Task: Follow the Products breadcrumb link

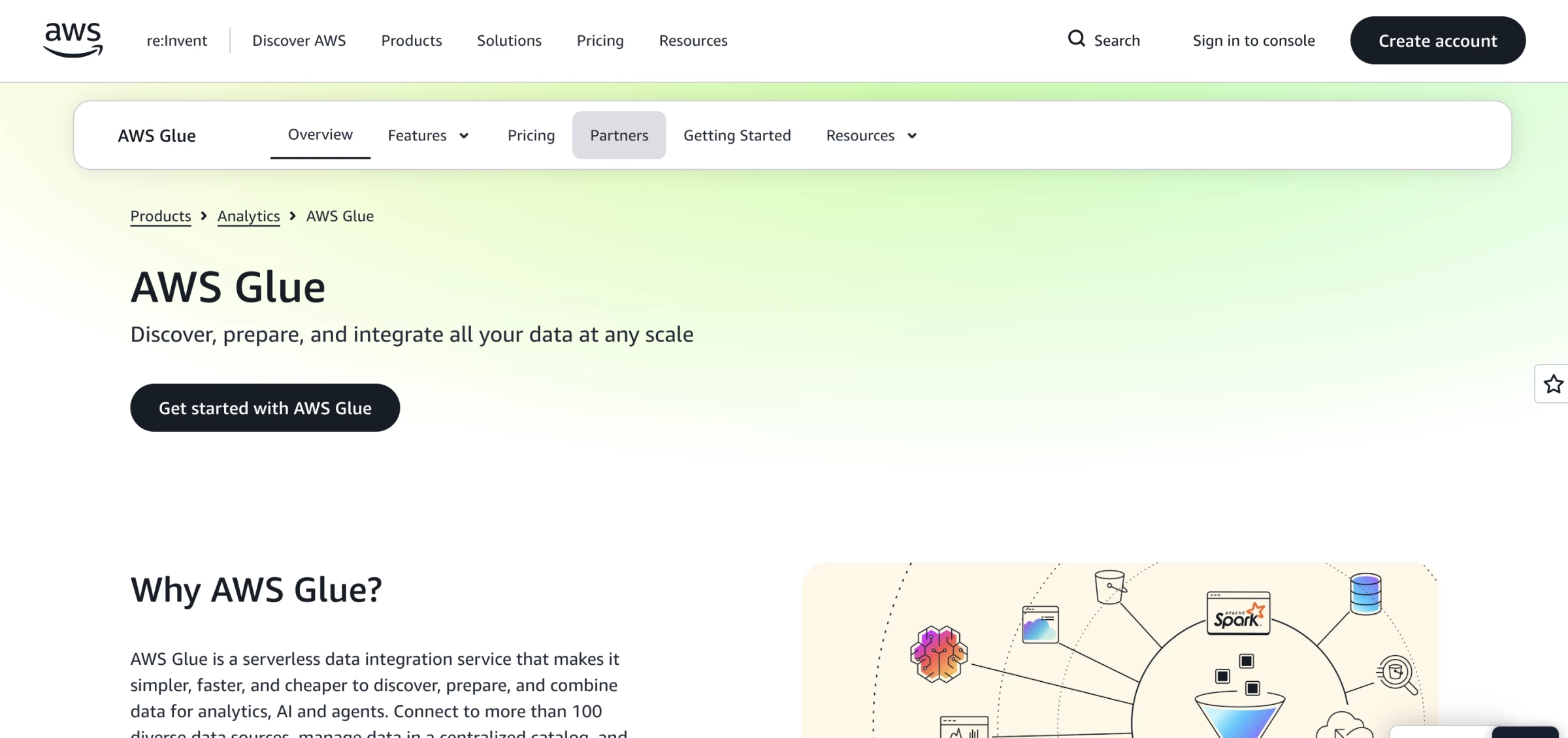Action: pyautogui.click(x=161, y=216)
